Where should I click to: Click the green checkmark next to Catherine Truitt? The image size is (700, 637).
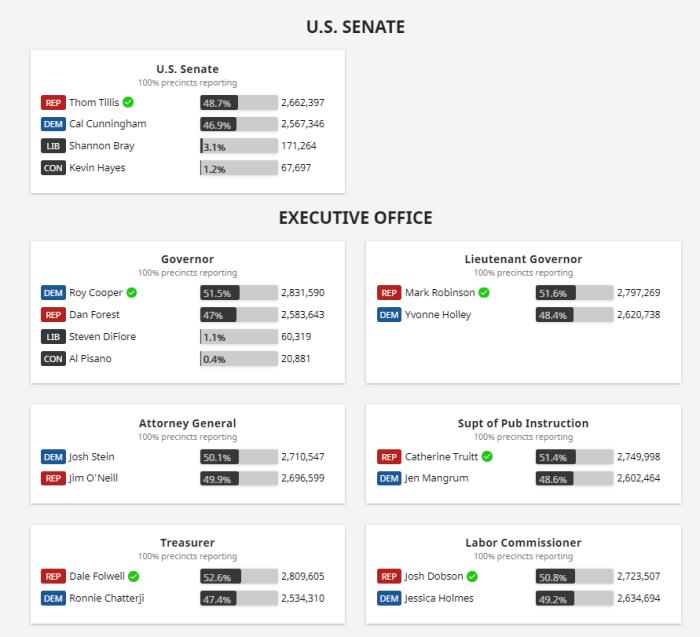pyautogui.click(x=488, y=456)
